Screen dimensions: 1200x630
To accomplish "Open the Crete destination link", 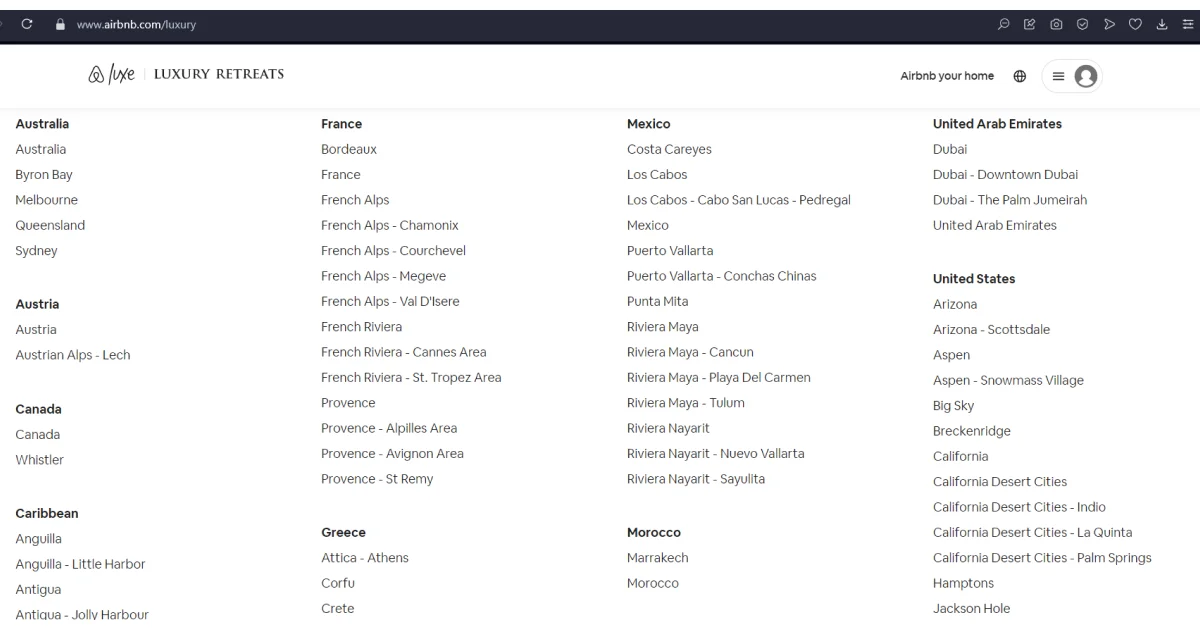I will tap(338, 608).
